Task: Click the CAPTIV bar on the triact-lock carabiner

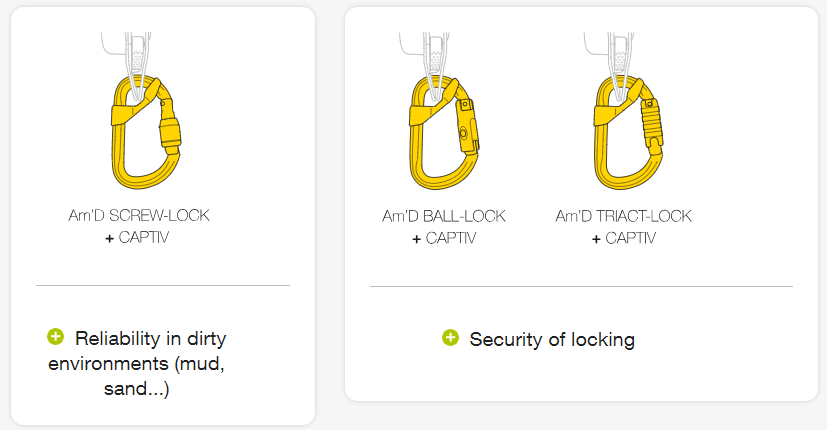Action: (609, 113)
